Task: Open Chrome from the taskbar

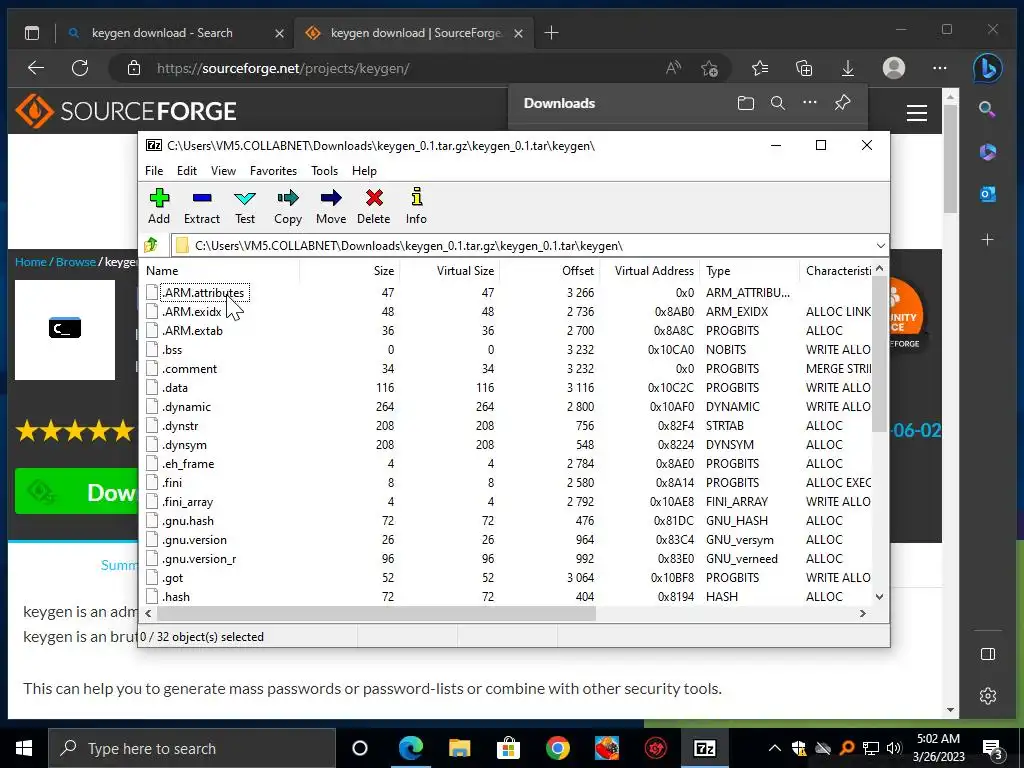Action: click(x=557, y=748)
